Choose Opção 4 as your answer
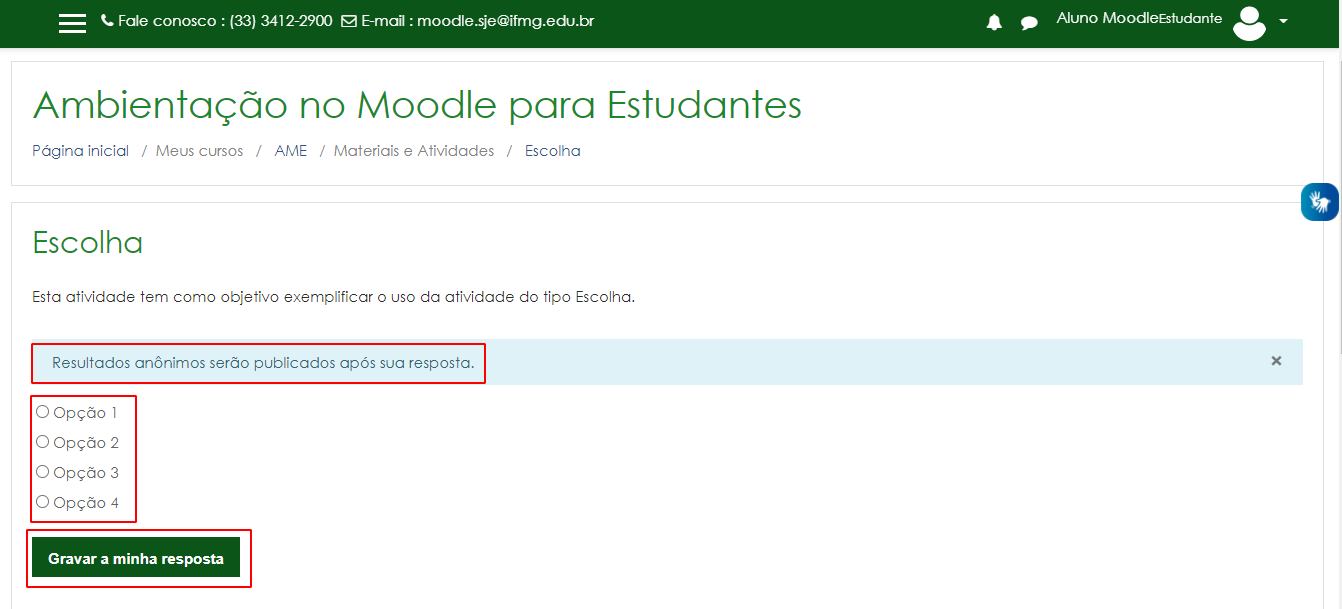1342x609 pixels. click(42, 501)
